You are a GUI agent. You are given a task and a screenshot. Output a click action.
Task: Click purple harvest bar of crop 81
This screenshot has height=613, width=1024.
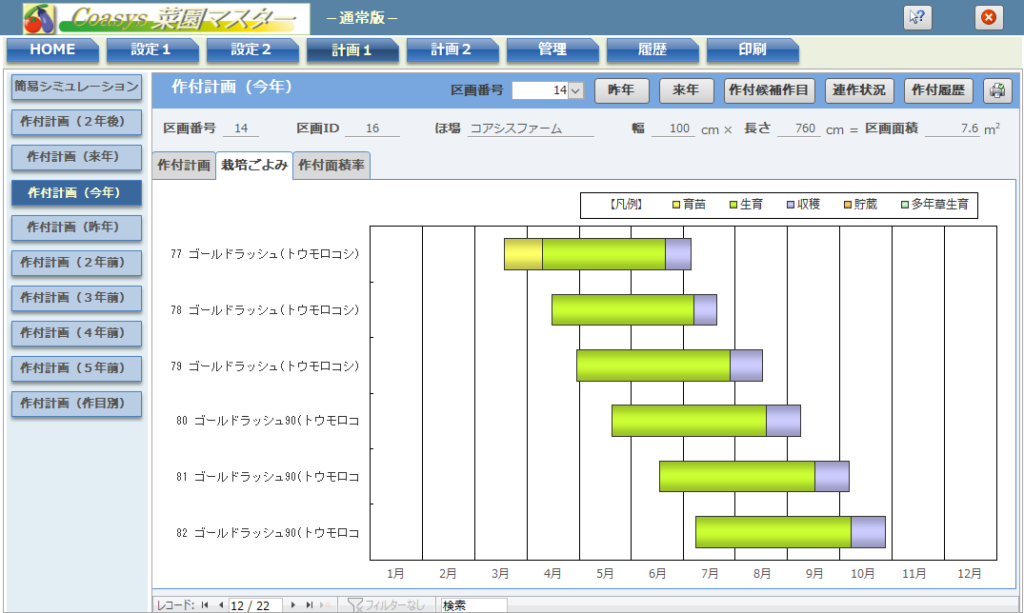coord(832,477)
